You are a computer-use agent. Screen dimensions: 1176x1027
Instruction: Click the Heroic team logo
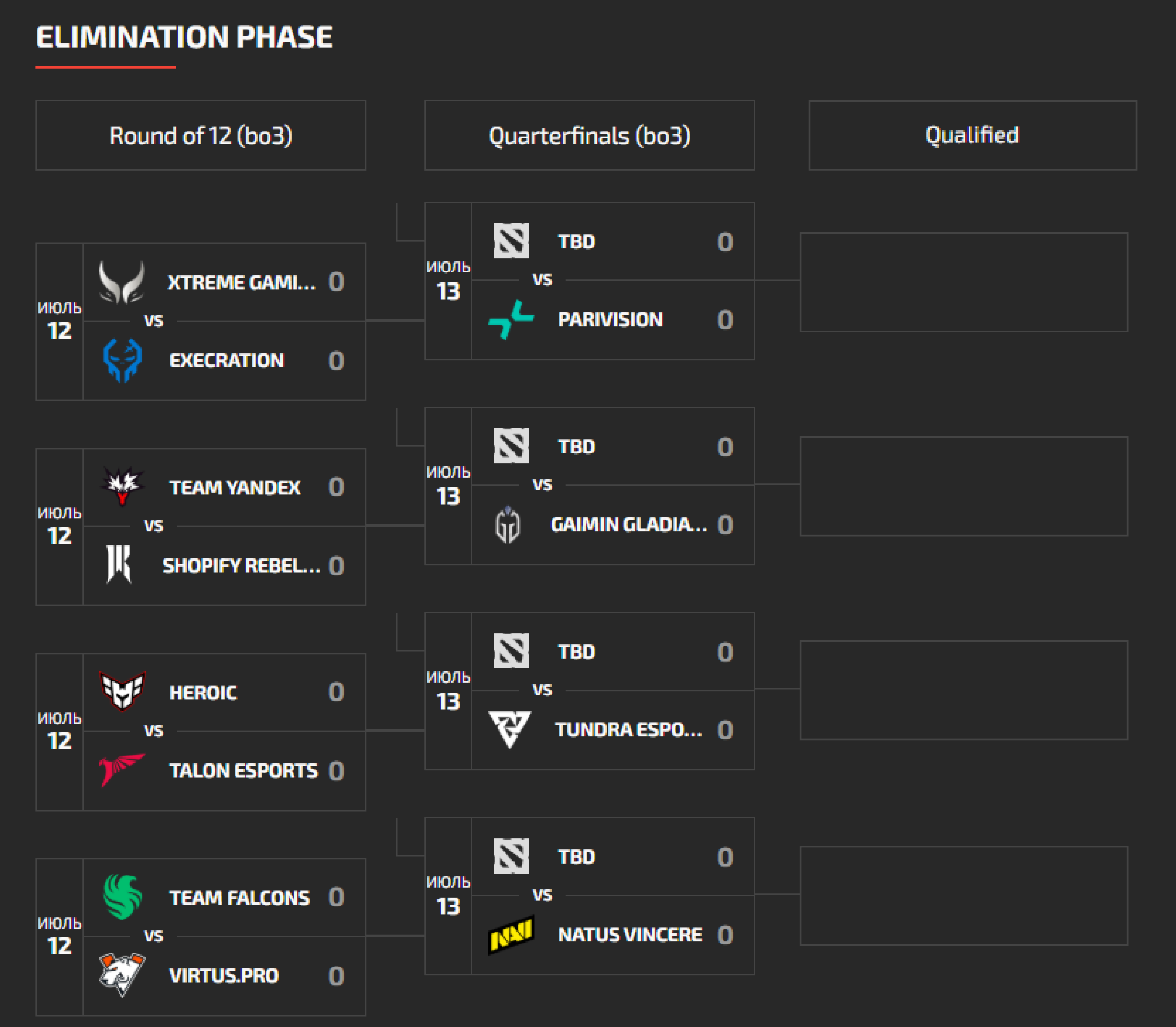tap(122, 691)
